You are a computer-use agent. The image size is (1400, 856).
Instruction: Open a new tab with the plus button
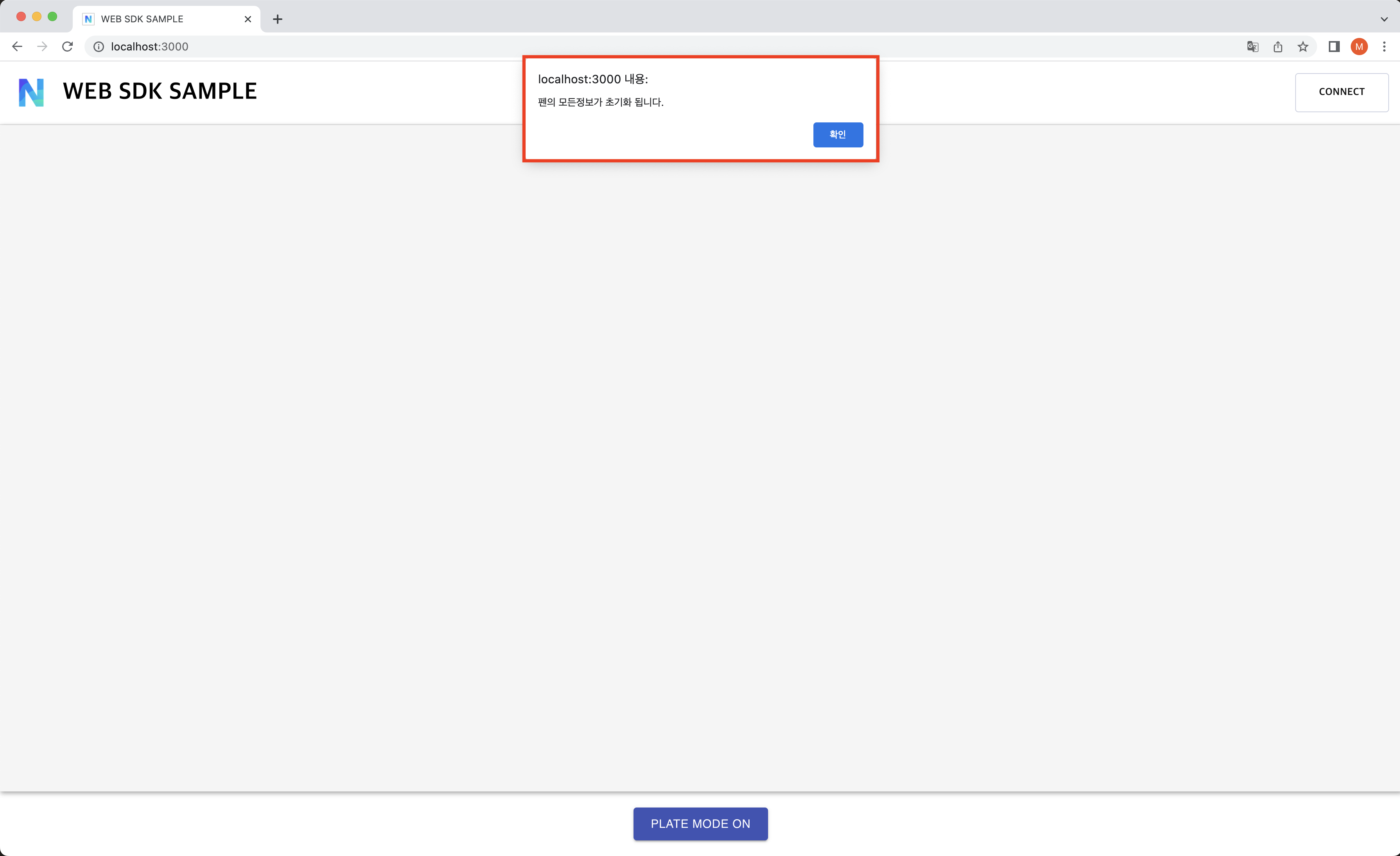277,19
